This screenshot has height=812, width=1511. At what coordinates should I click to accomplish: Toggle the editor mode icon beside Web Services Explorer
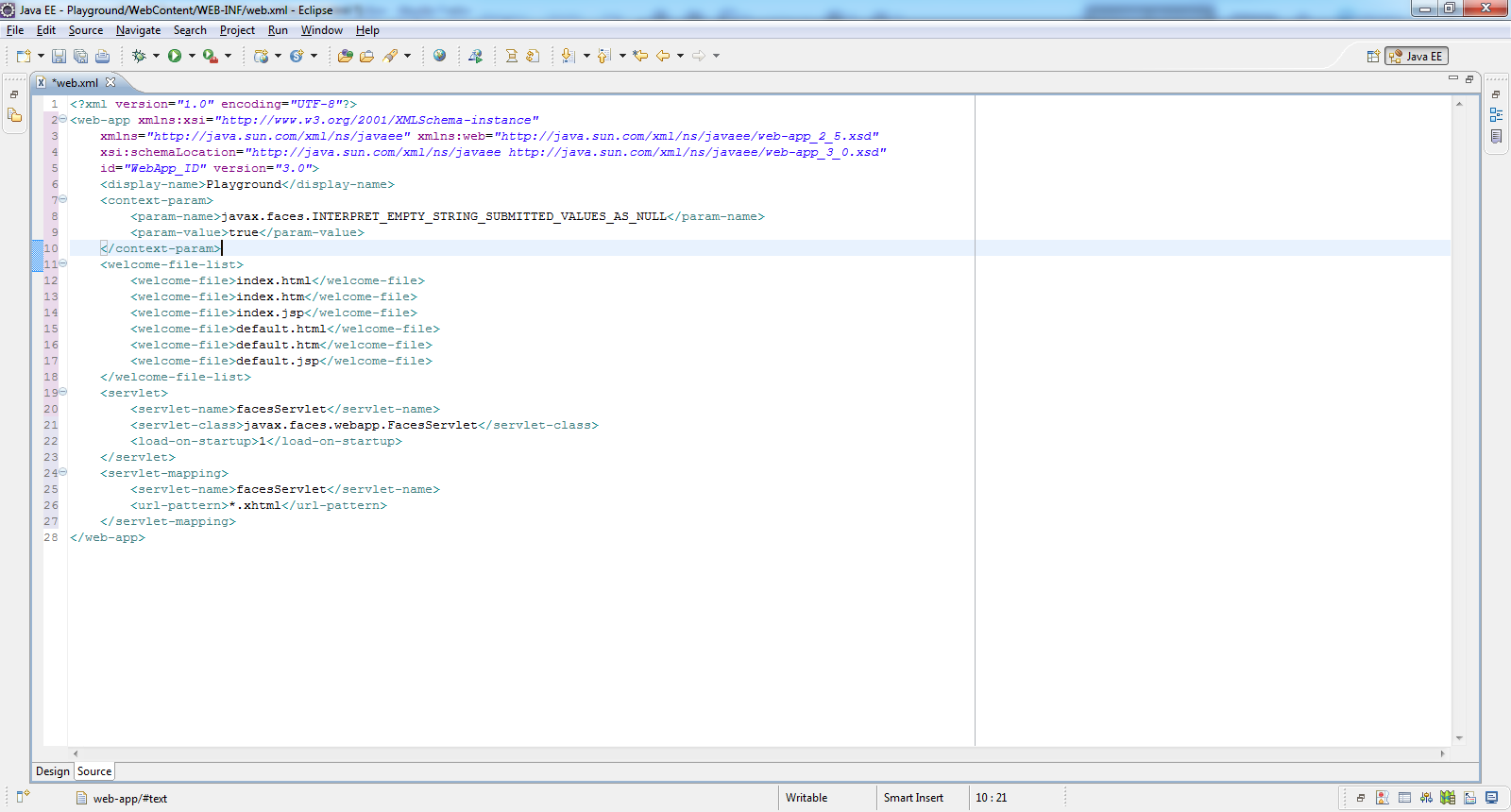511,56
